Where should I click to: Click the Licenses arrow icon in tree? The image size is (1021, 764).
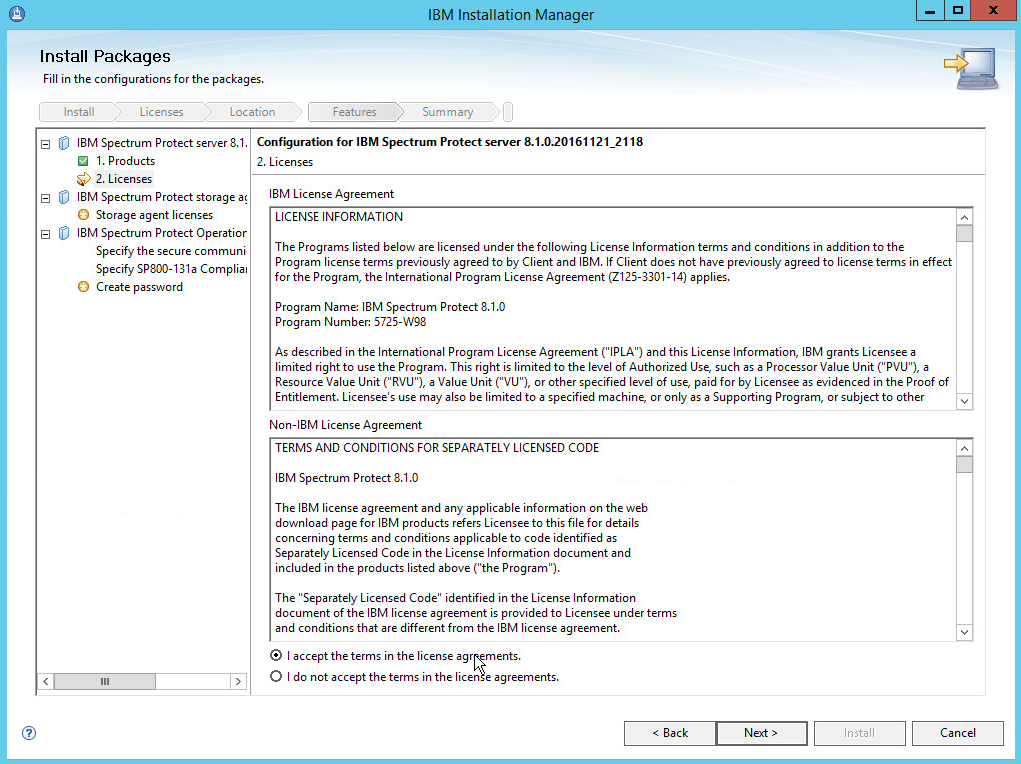[84, 179]
